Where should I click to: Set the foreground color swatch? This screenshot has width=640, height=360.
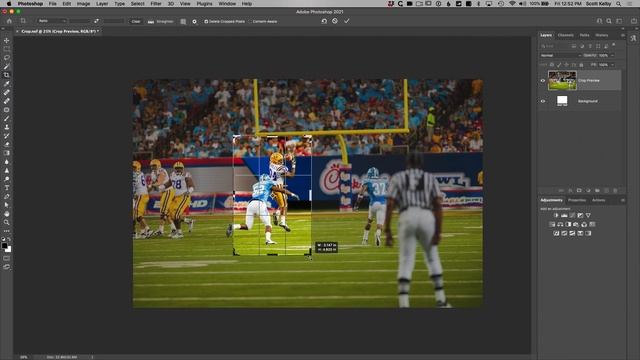pyautogui.click(x=4, y=246)
